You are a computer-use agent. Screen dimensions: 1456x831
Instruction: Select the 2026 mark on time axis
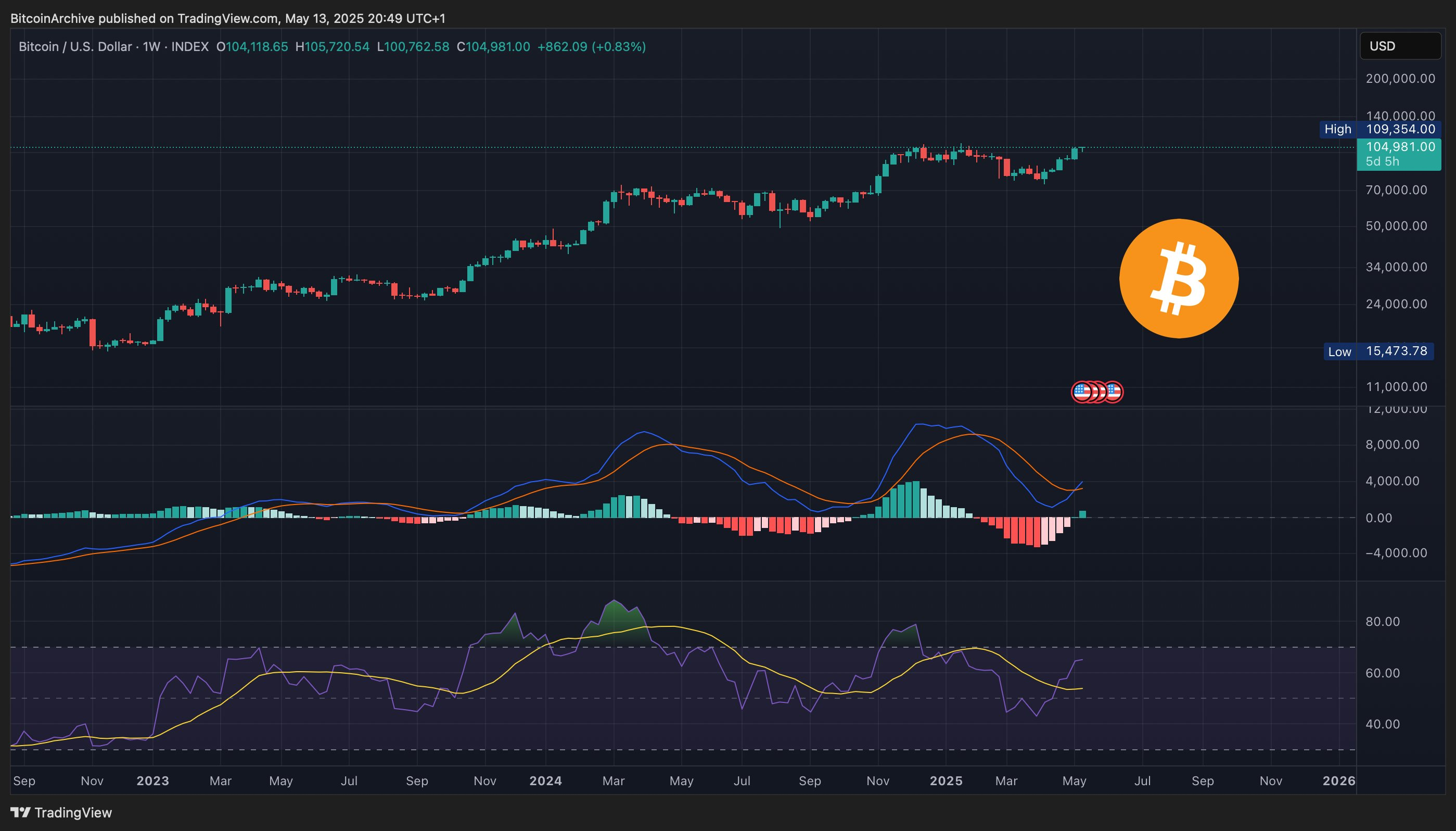1338,781
